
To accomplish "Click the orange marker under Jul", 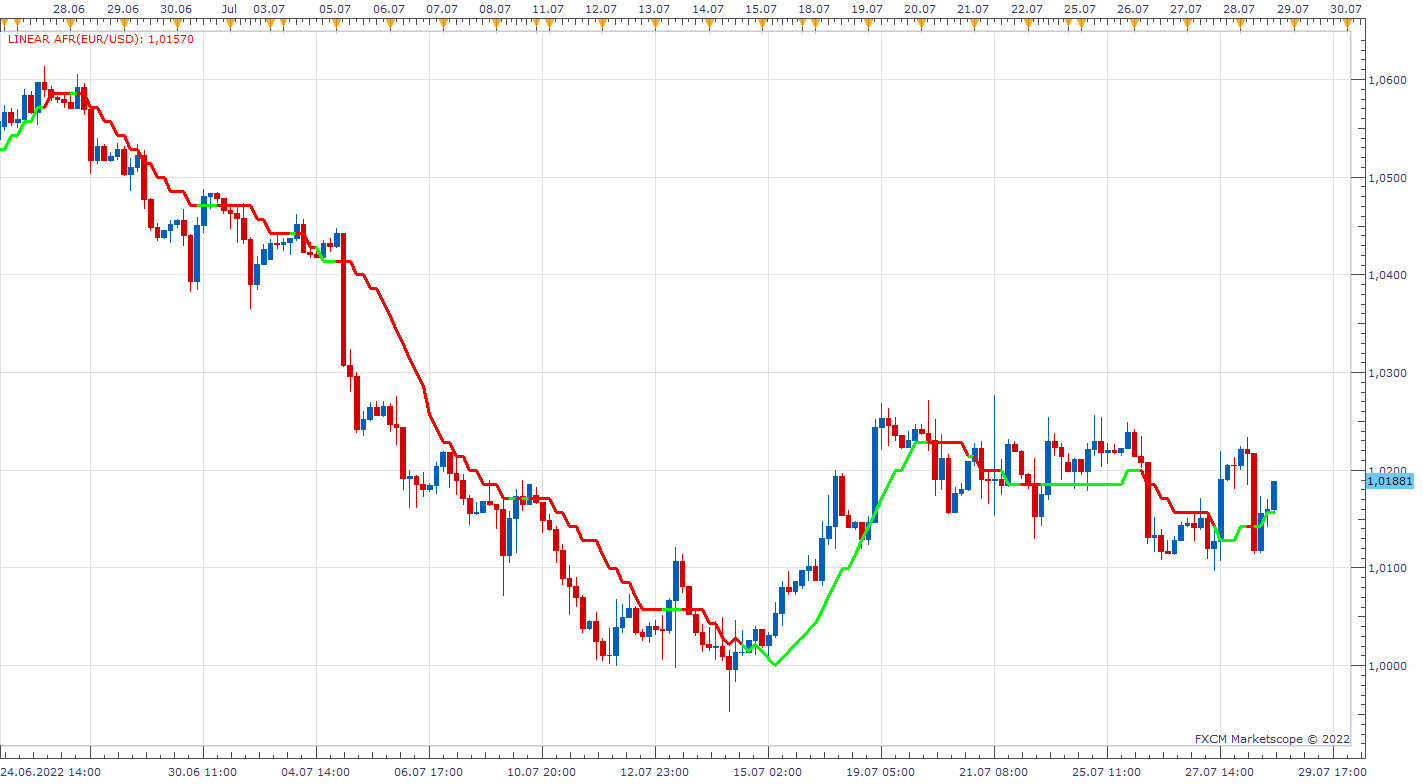I will pyautogui.click(x=229, y=23).
